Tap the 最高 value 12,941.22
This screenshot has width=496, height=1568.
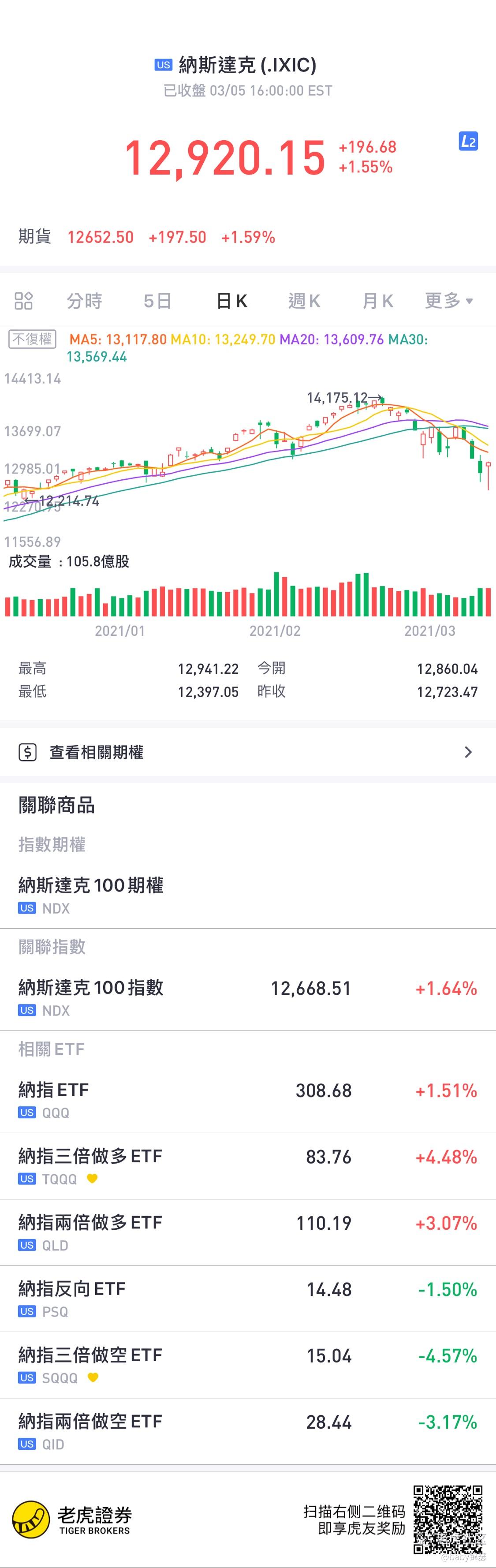point(208,669)
